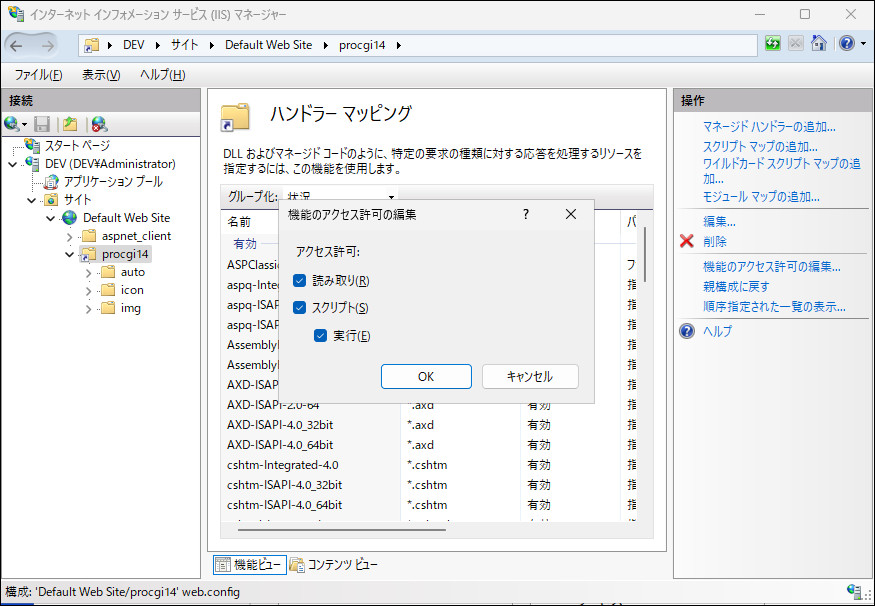This screenshot has width=875, height=606.
Task: Click the delete connection globe icon
Action: (99, 123)
